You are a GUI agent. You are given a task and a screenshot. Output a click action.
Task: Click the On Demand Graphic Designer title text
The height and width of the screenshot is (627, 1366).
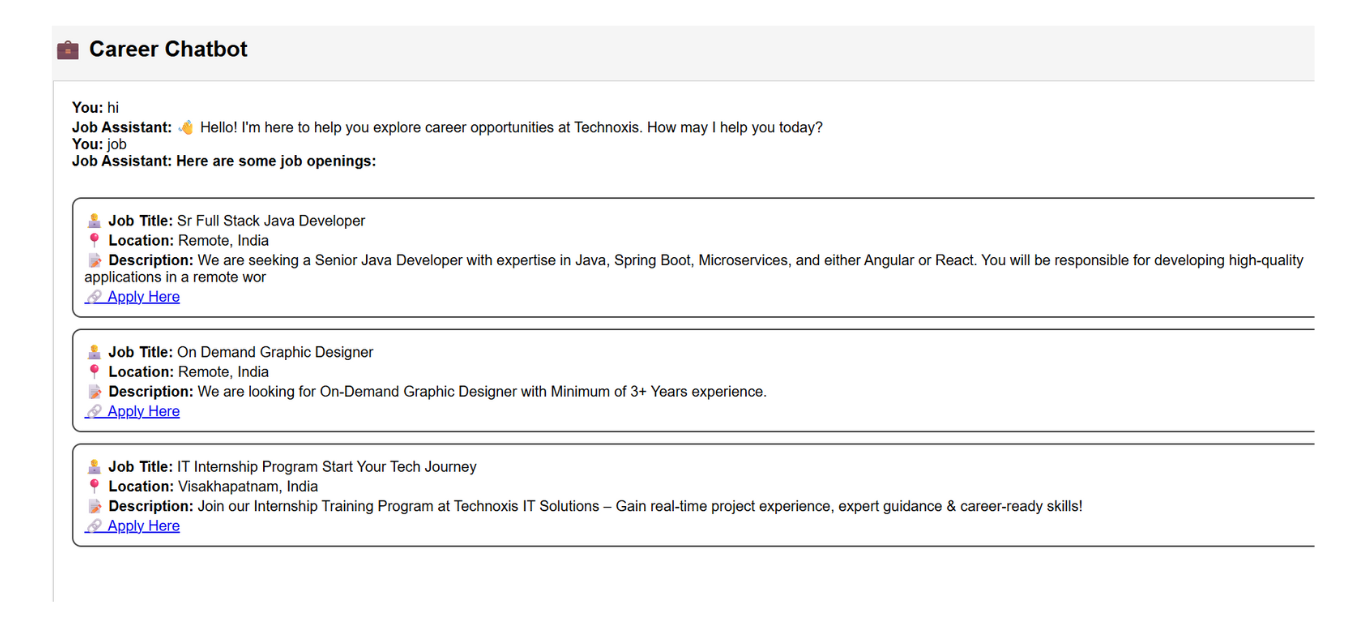coord(275,352)
